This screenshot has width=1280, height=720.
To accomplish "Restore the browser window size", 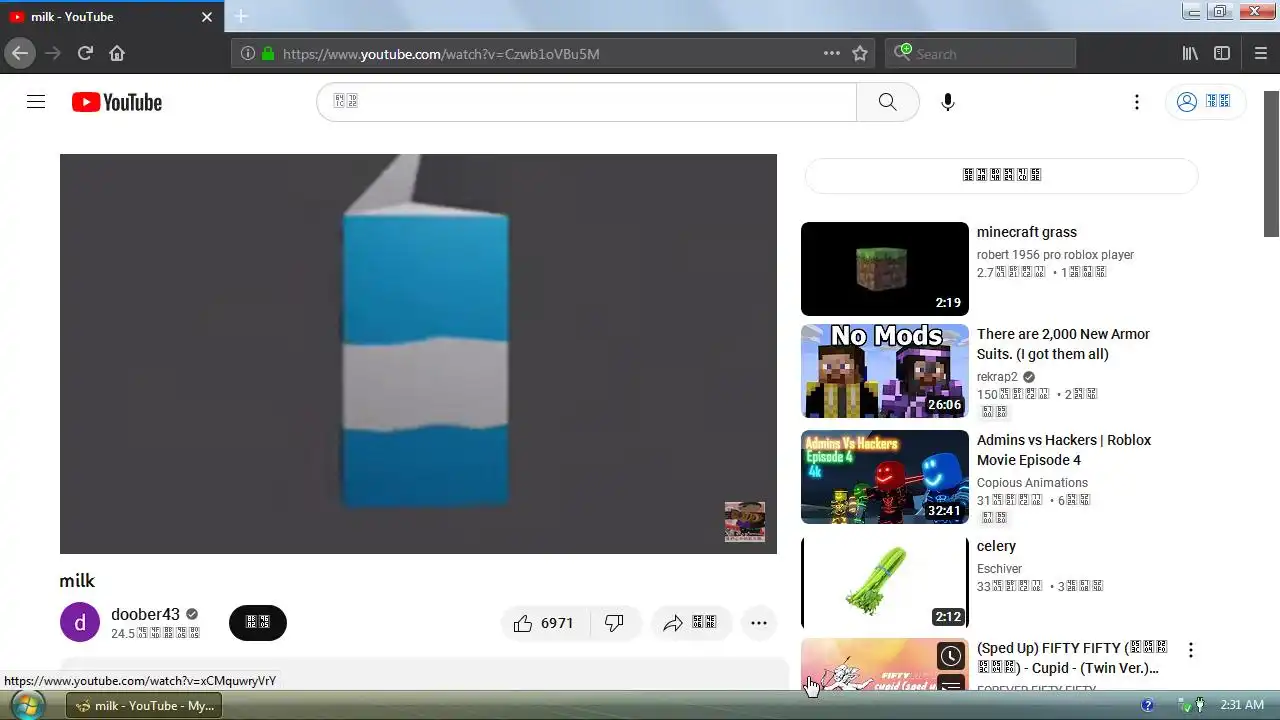I will pos(1219,12).
